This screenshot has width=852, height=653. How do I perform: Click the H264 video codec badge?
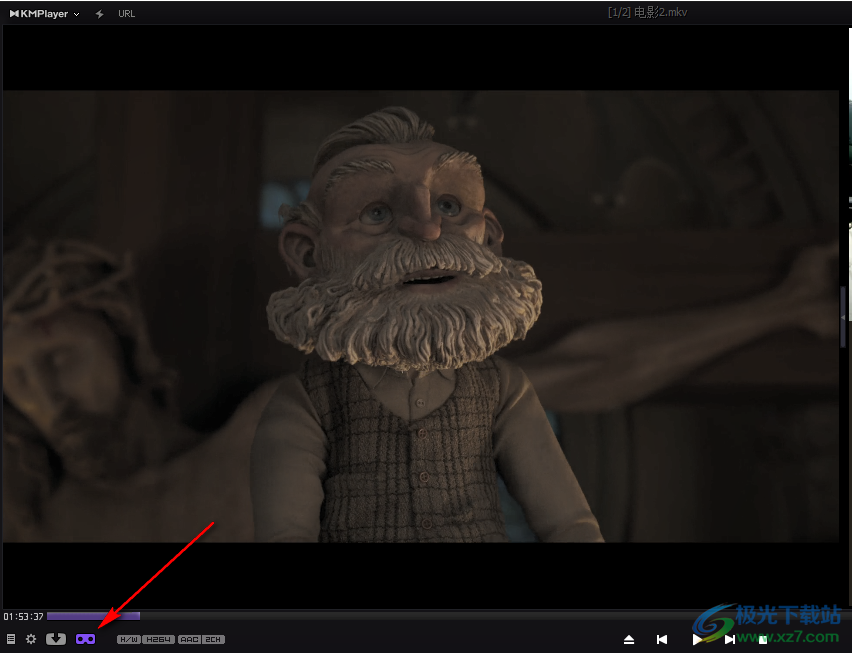pyautogui.click(x=159, y=639)
